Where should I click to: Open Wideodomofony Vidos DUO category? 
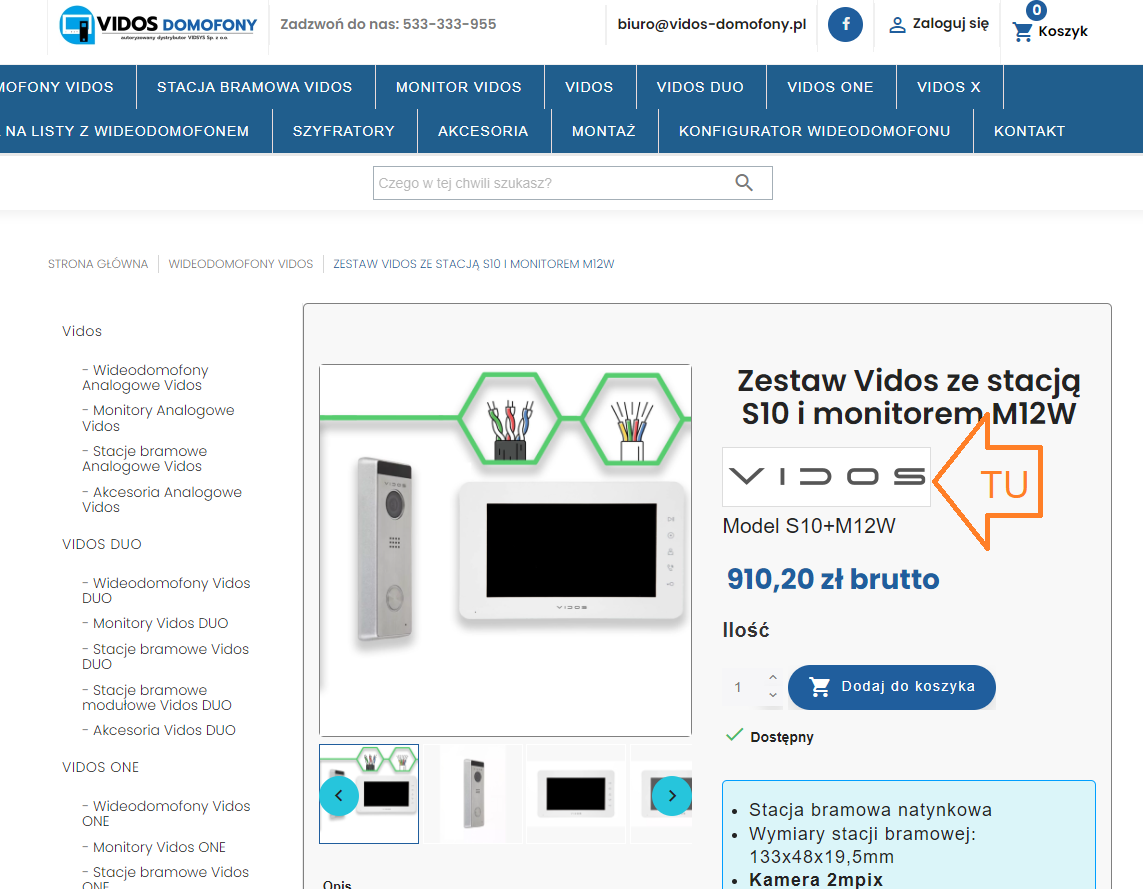166,590
